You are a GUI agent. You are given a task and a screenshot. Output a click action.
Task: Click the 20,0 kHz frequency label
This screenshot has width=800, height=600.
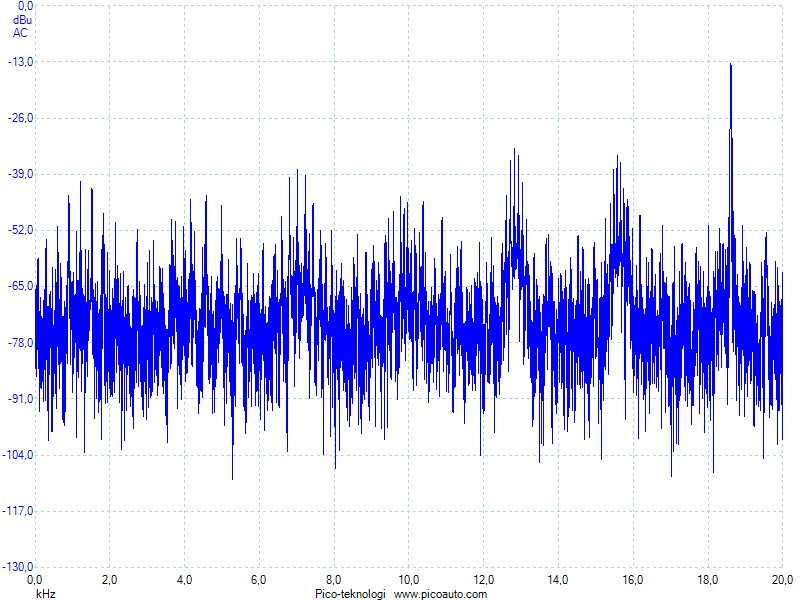point(782,580)
